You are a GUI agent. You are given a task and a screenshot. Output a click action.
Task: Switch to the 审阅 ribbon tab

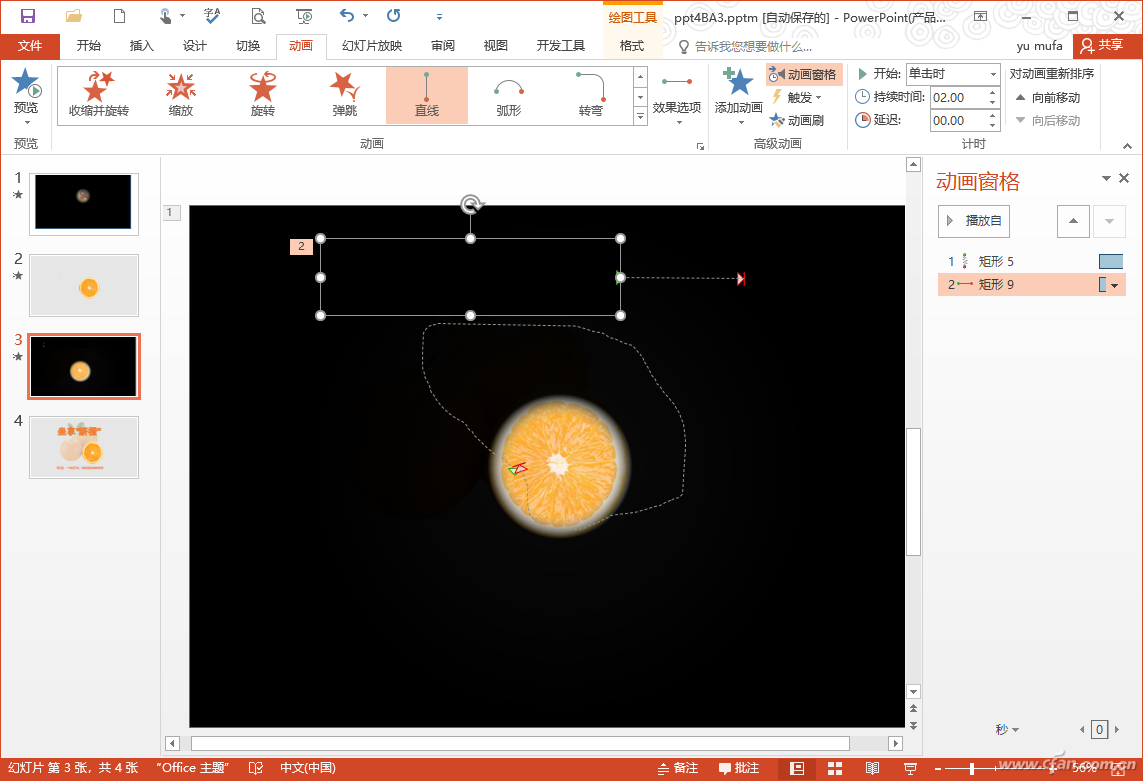click(442, 45)
